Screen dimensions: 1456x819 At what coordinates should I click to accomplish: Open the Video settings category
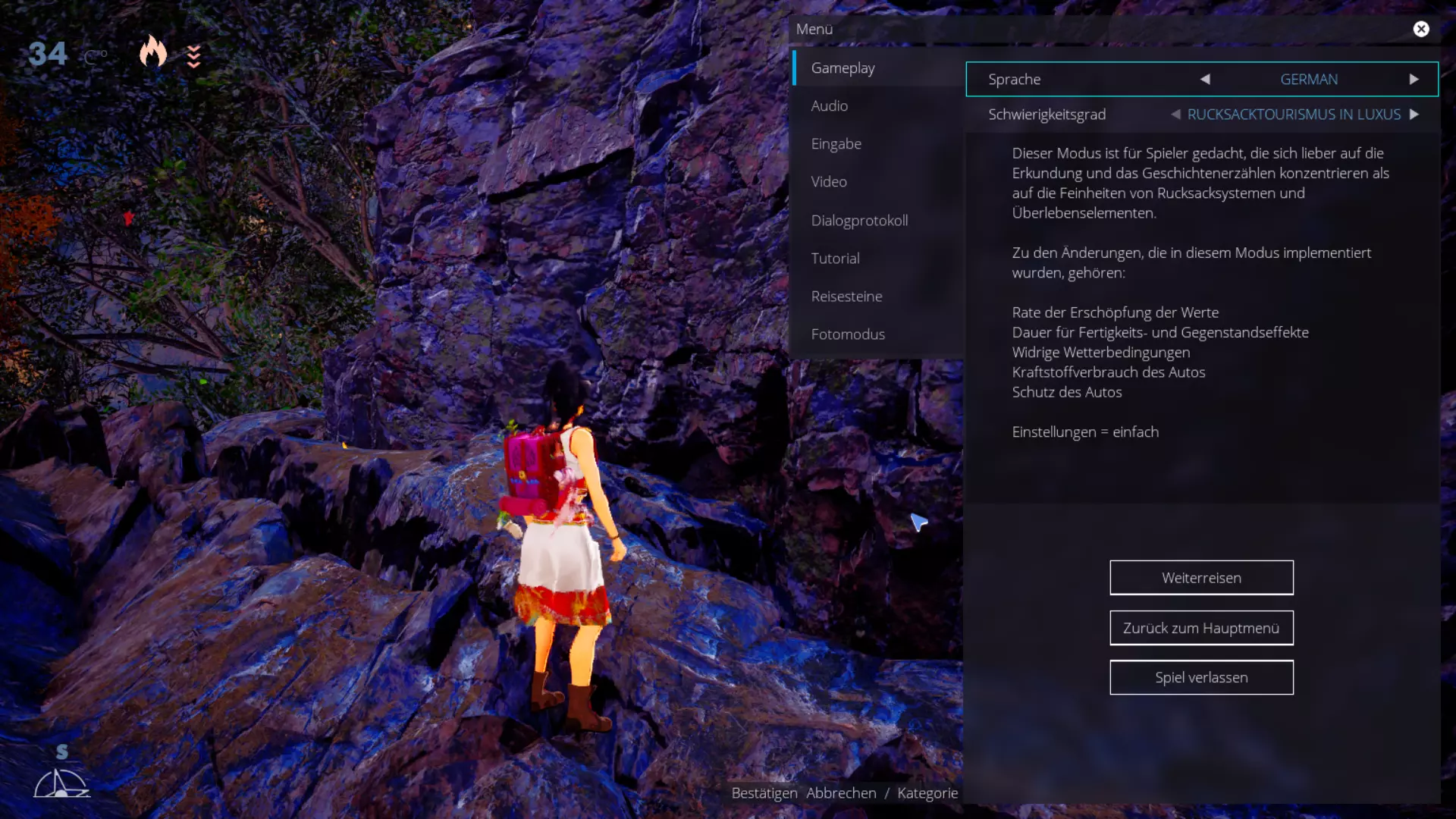(x=877, y=181)
